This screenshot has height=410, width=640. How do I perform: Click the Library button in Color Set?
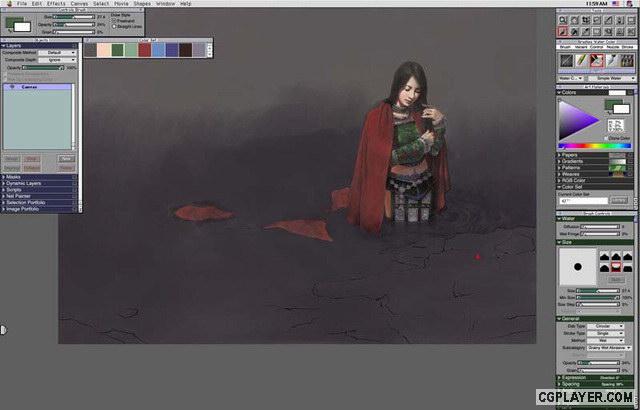coord(619,201)
